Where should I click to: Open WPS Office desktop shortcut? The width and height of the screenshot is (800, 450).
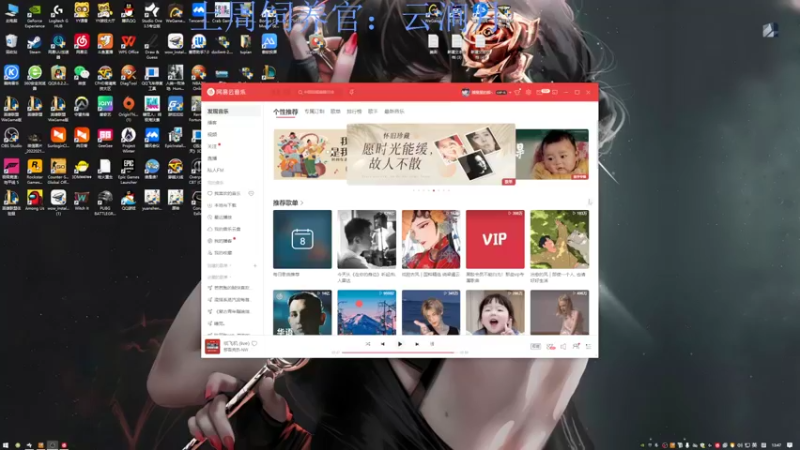pos(129,44)
